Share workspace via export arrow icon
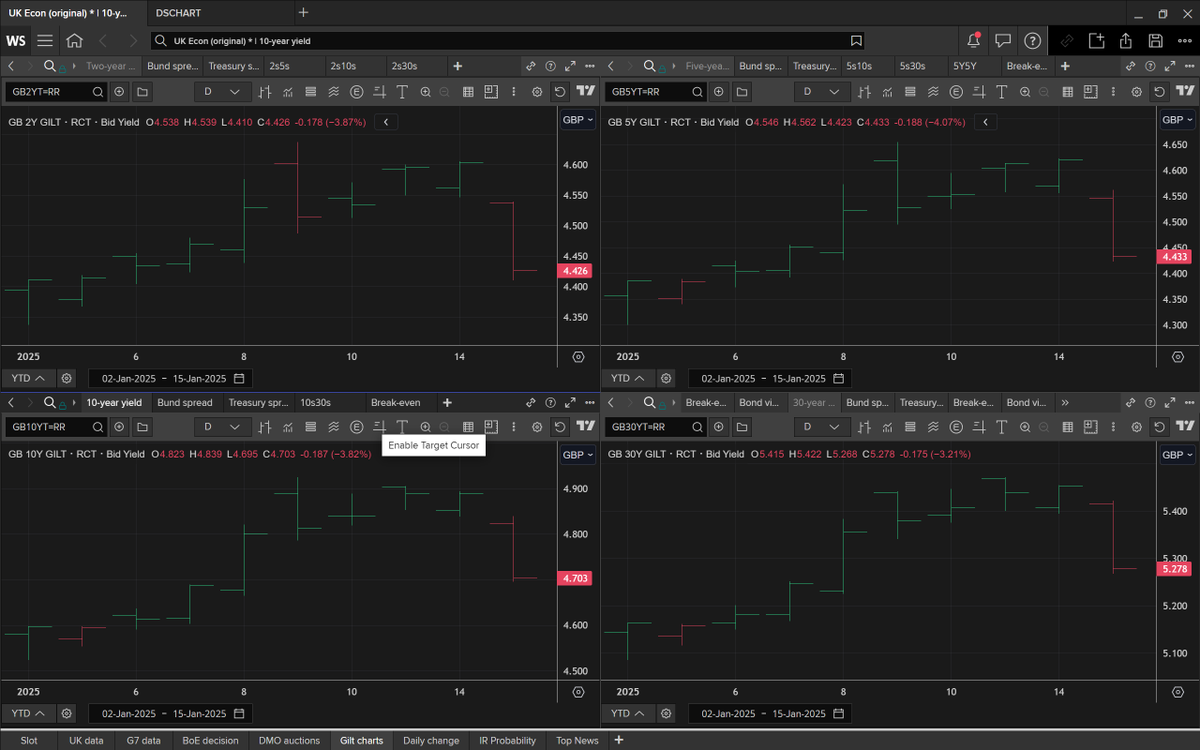 click(x=1126, y=41)
